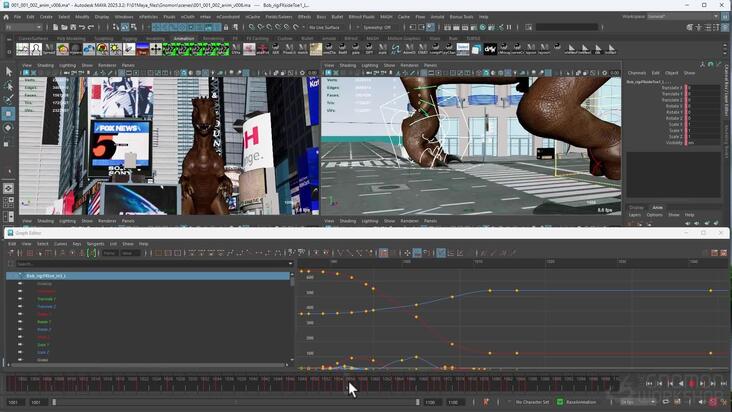732x412 pixels.
Task: Toggle eye icon for Translate Y channel
Action: point(20,299)
